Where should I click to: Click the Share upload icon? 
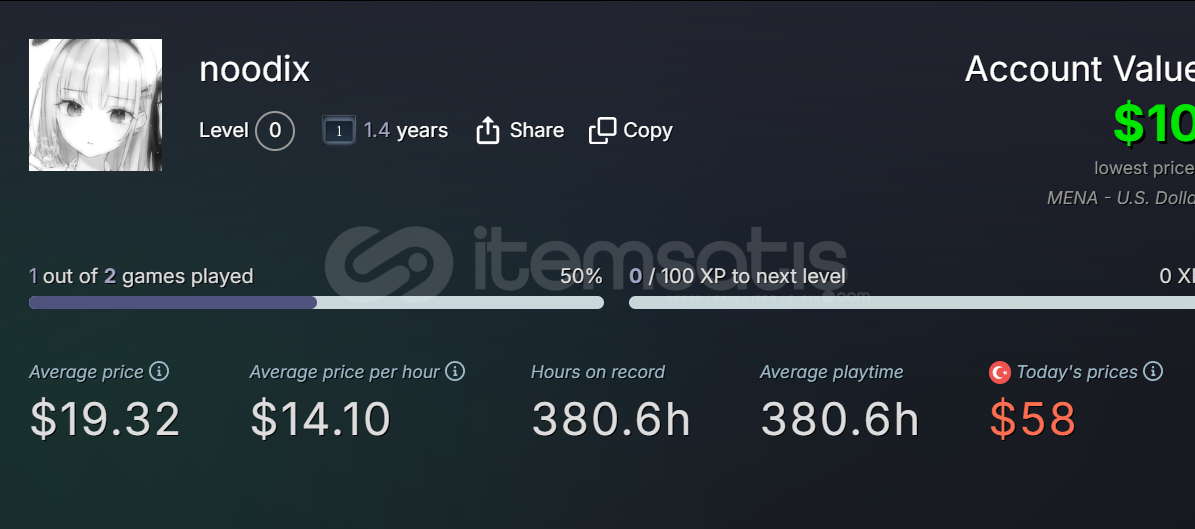click(488, 130)
